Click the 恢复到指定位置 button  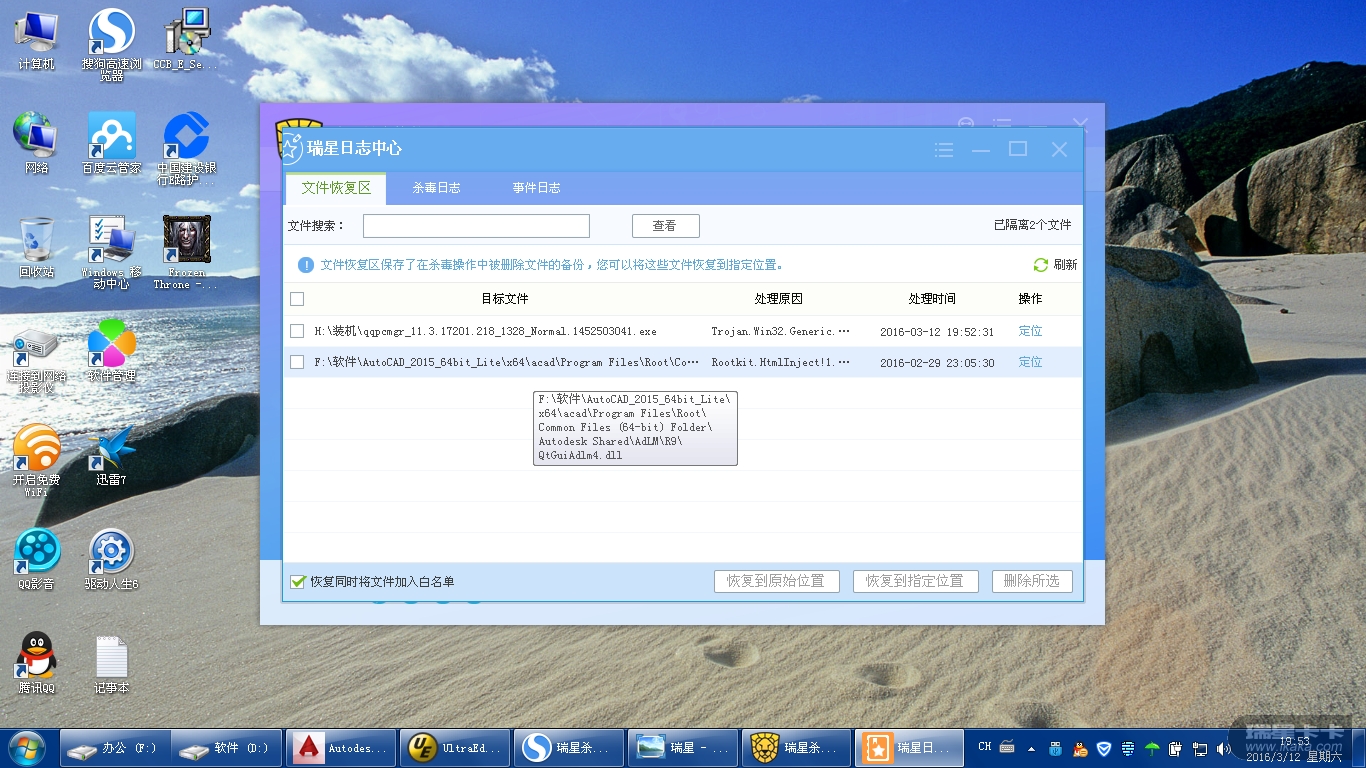915,581
